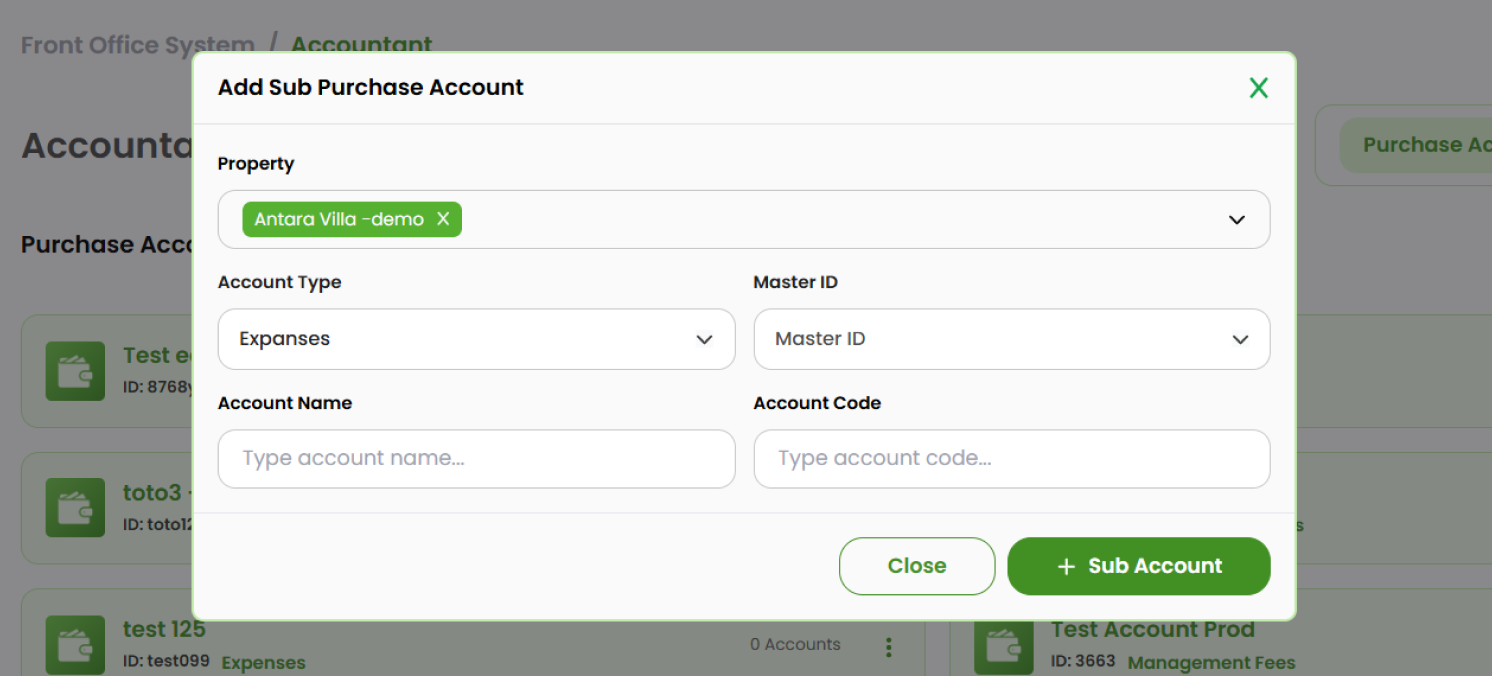The height and width of the screenshot is (676, 1492).
Task: Remove the Antara Villa -demo tag
Action: pos(443,219)
